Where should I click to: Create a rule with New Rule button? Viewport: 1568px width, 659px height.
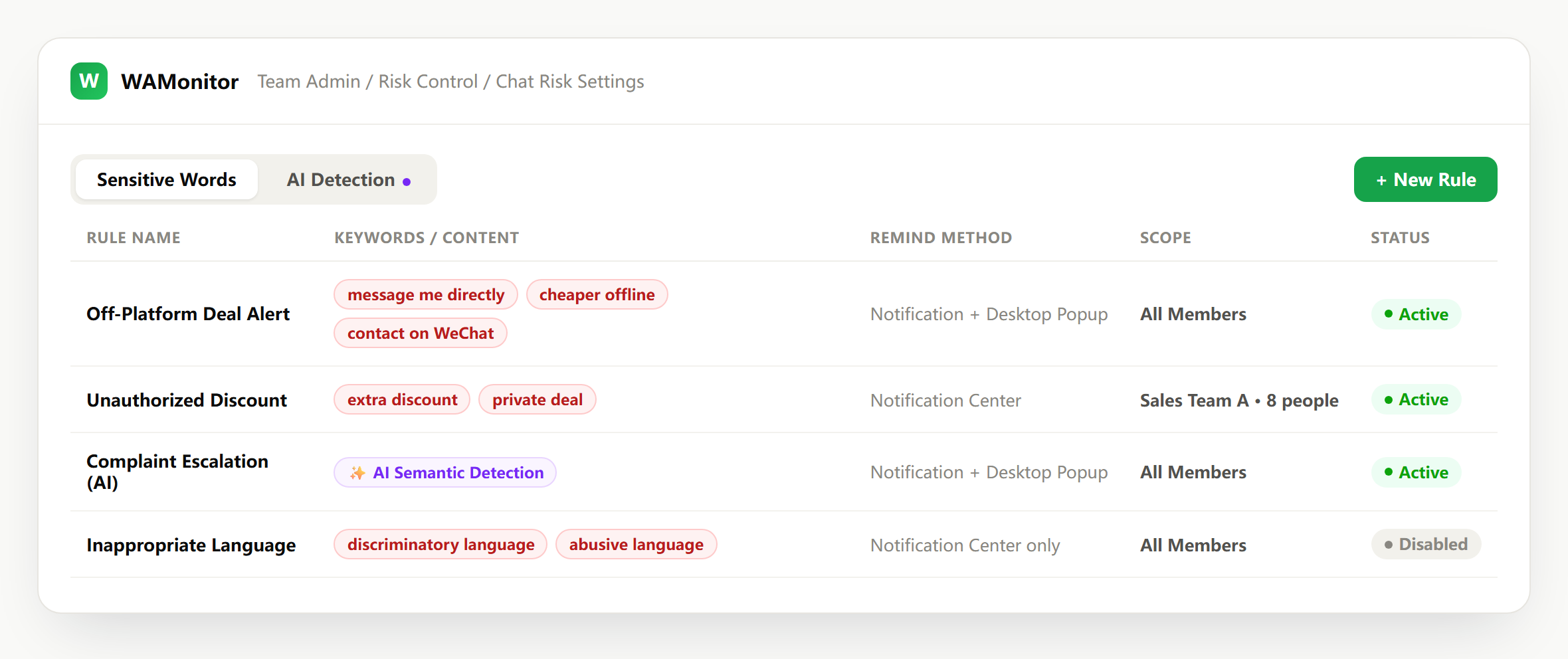click(1425, 179)
